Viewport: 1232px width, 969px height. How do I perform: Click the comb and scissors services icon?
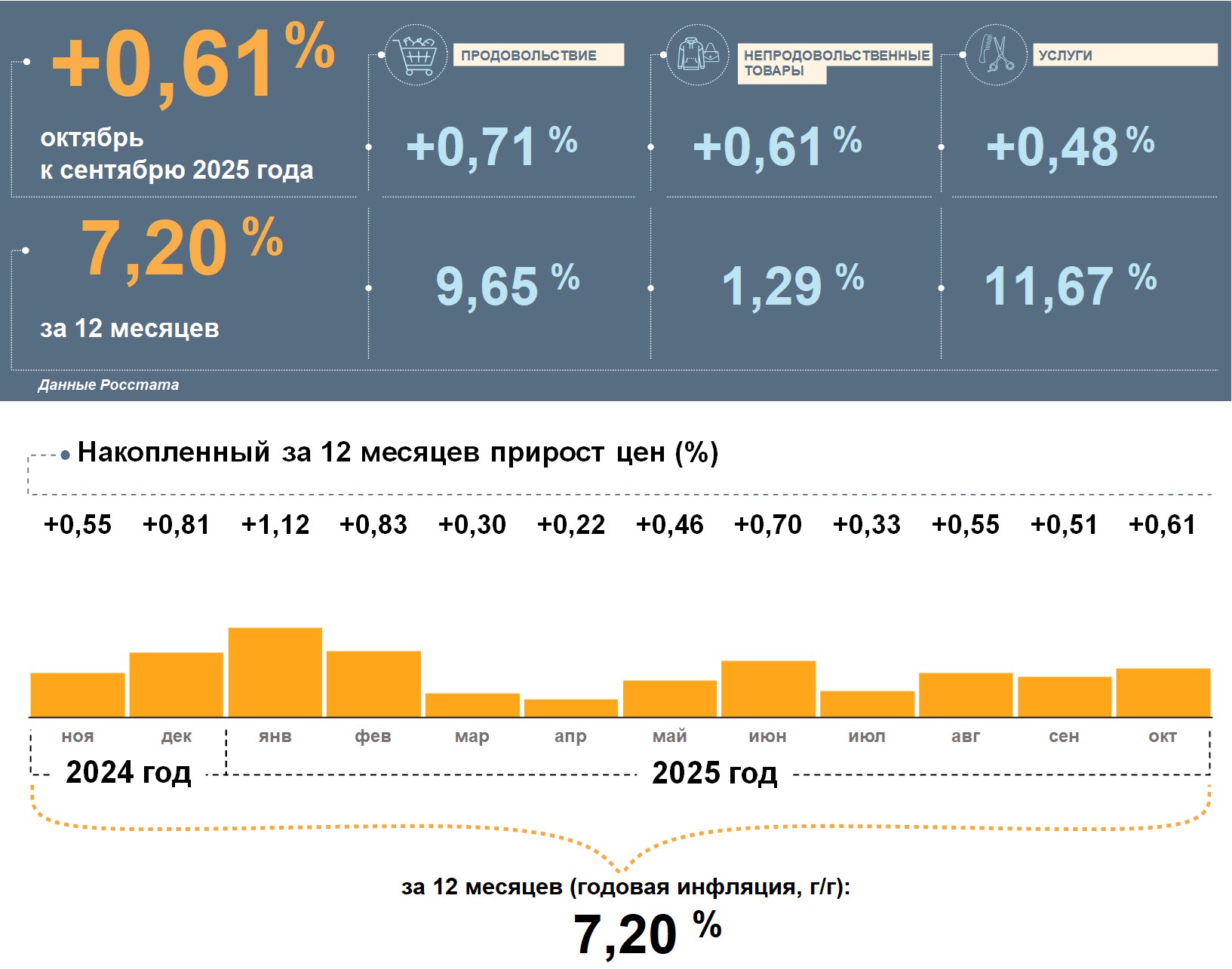[996, 54]
